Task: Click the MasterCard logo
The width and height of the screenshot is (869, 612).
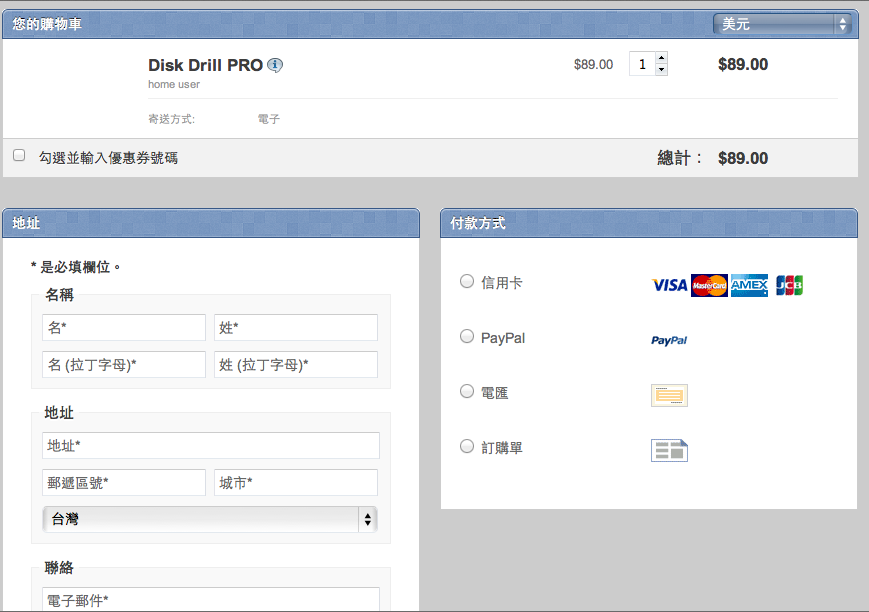Action: 709,285
